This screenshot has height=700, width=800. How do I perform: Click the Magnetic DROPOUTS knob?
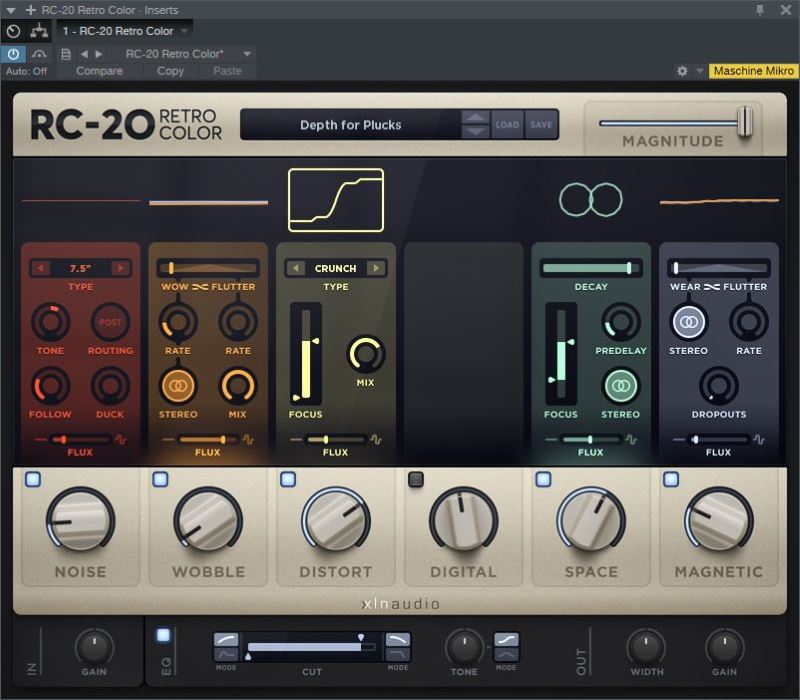(718, 386)
